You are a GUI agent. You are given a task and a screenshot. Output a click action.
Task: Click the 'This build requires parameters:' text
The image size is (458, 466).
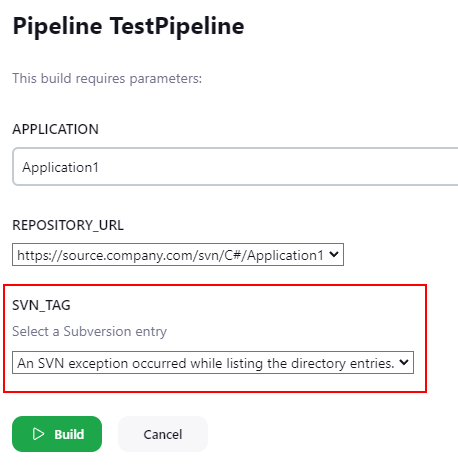pos(107,79)
